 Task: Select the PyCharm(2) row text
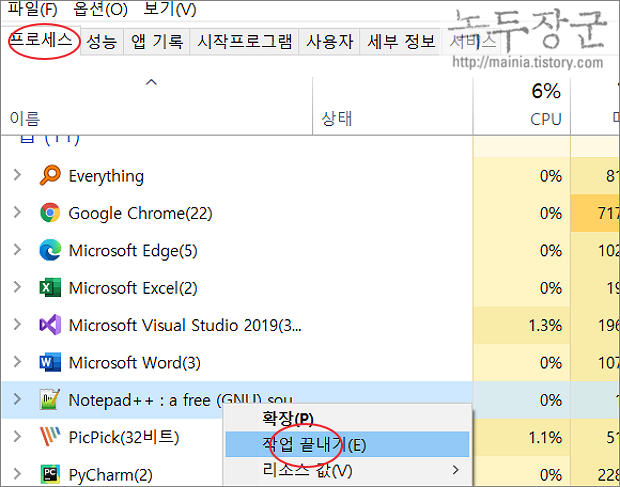point(110,475)
